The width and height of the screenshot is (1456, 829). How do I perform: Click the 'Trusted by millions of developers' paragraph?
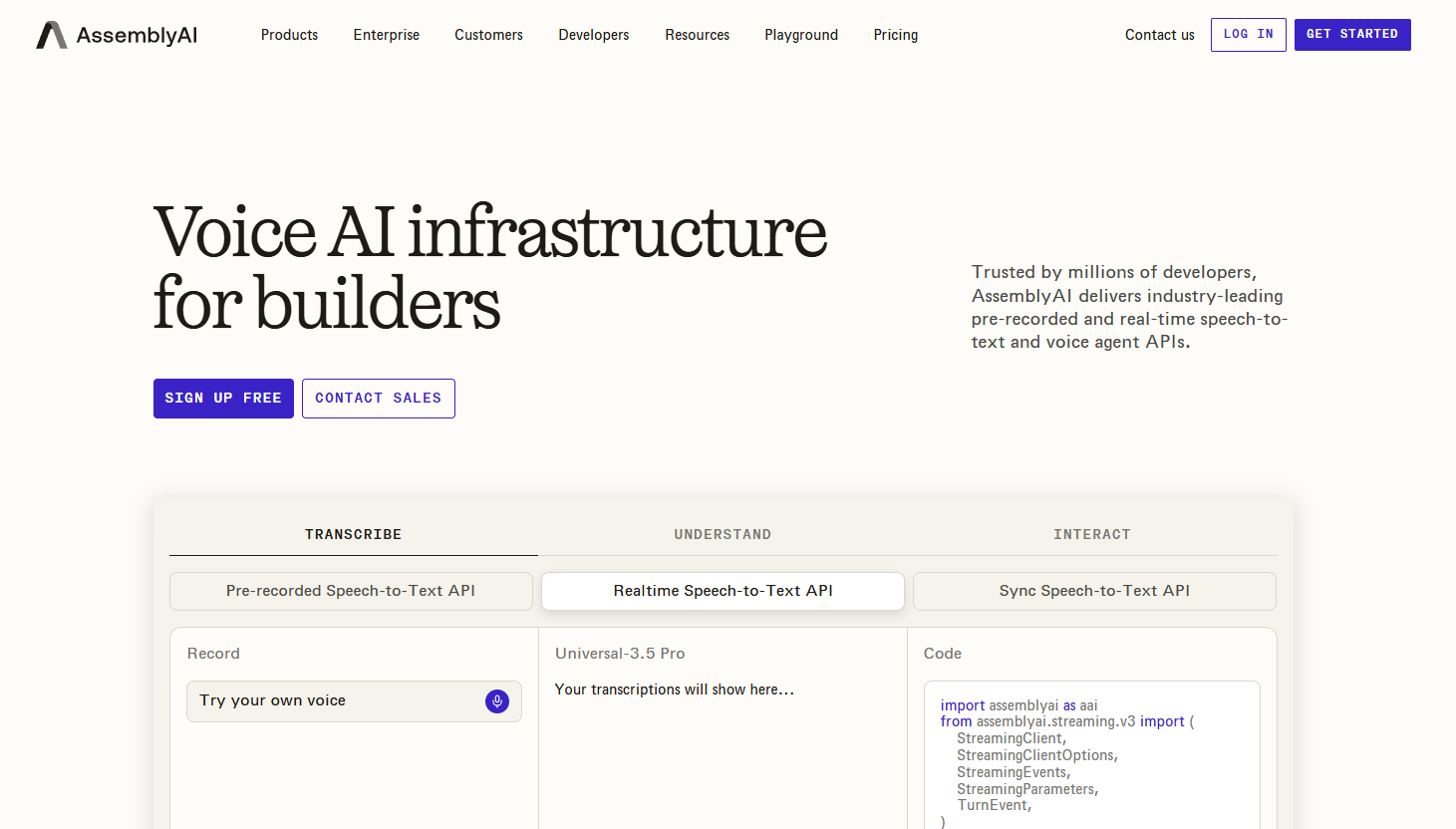(x=1130, y=307)
